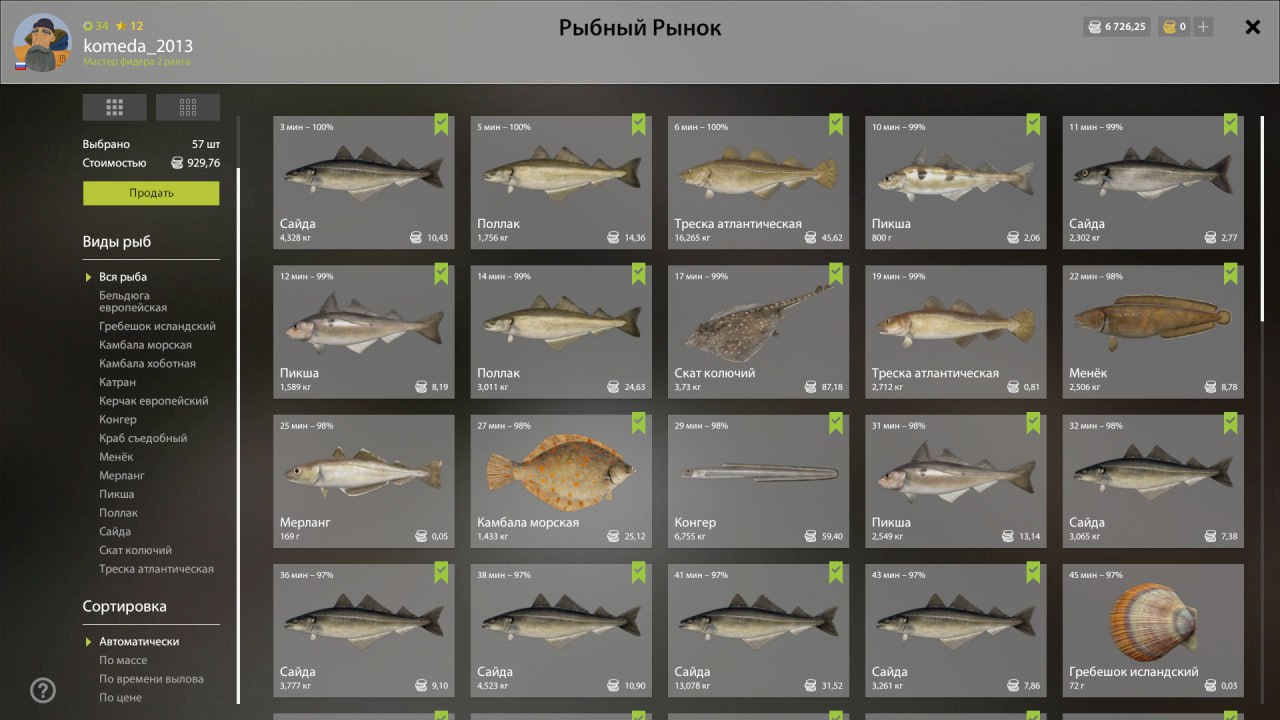Filter fish list by Треска атлантическая

click(156, 569)
